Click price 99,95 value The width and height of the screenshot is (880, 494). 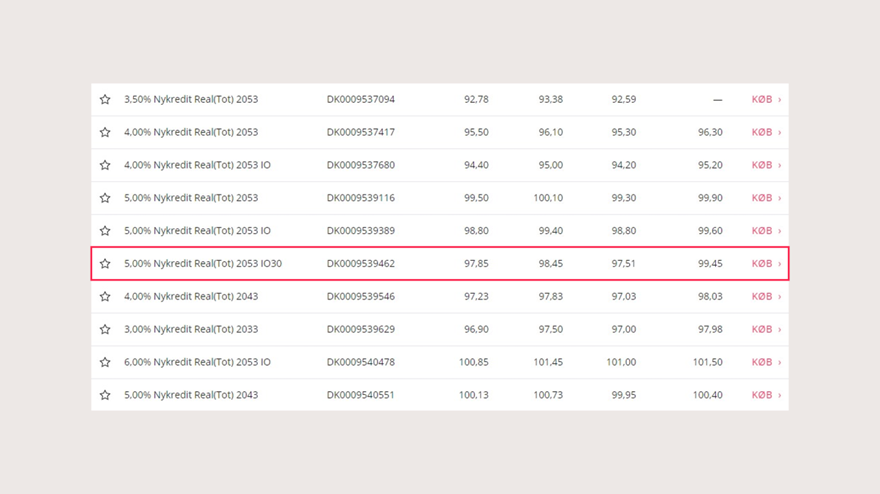624,395
